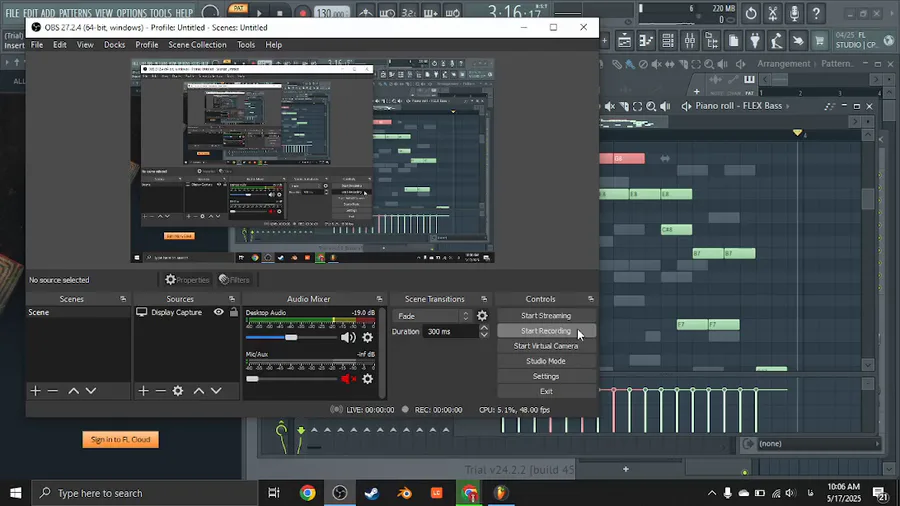Screen dimensions: 900x506
Task: Pop out the Audio Mixer dock icon
Action: 379,299
